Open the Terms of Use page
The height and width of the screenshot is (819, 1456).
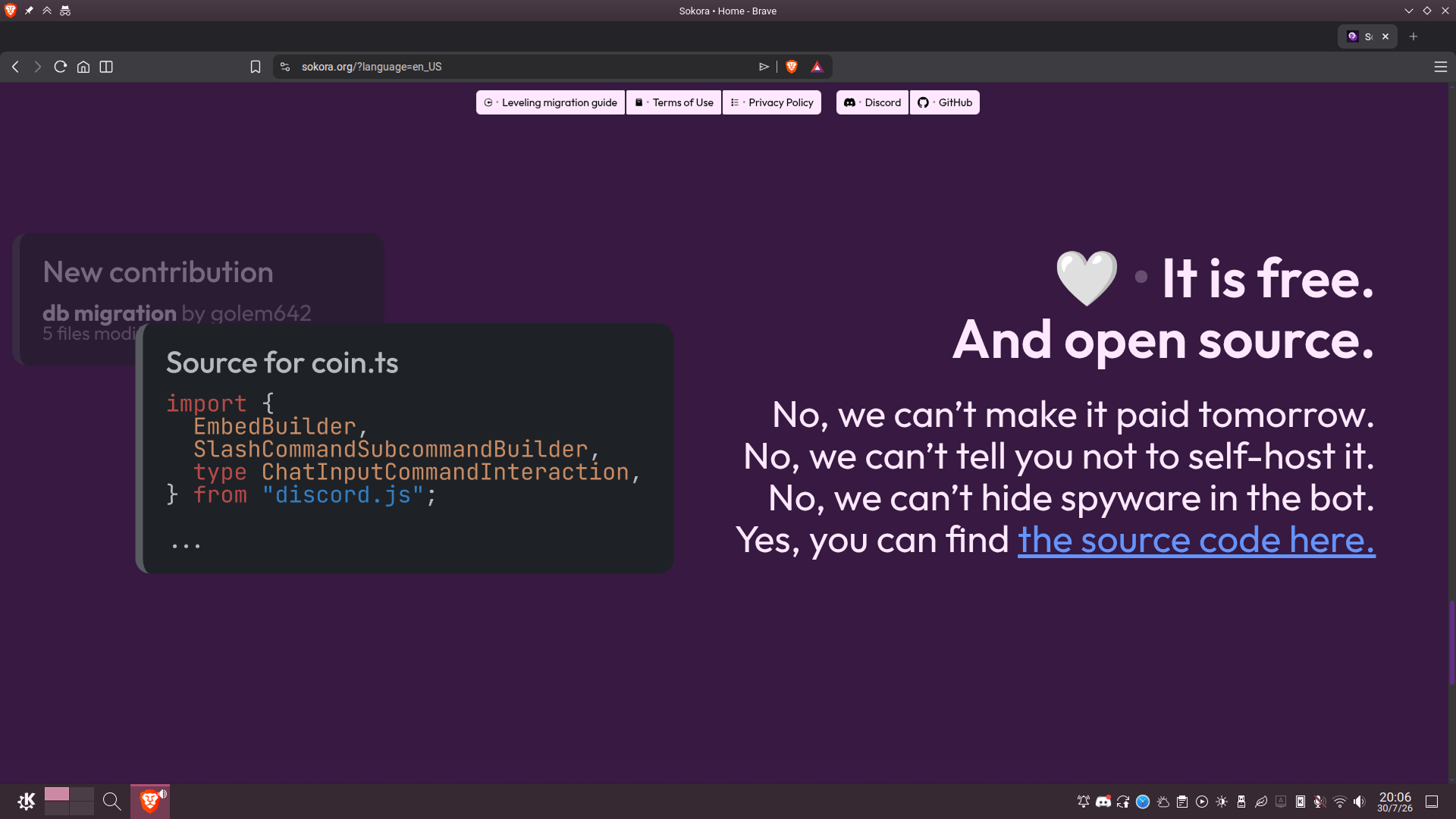click(x=674, y=102)
